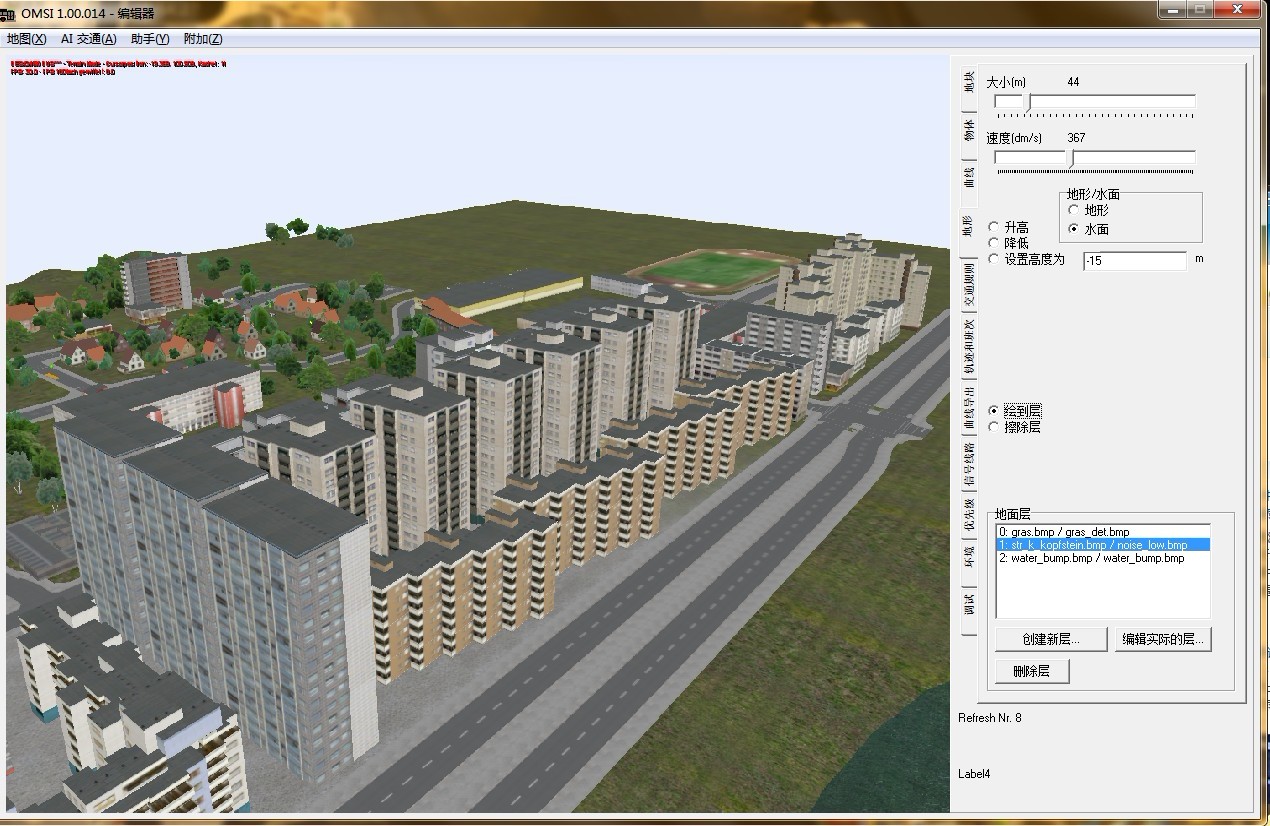
Task: Open the 环境 vertical tab
Action: pyautogui.click(x=968, y=557)
